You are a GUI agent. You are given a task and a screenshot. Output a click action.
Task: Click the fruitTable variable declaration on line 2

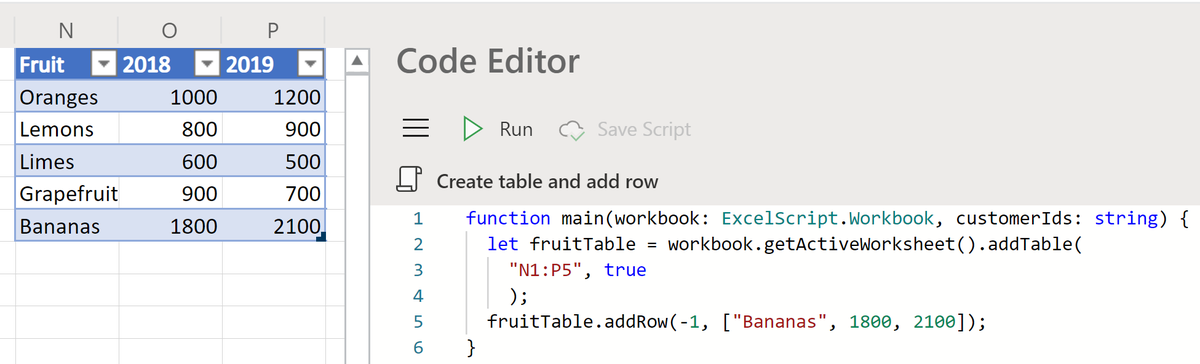pos(582,244)
